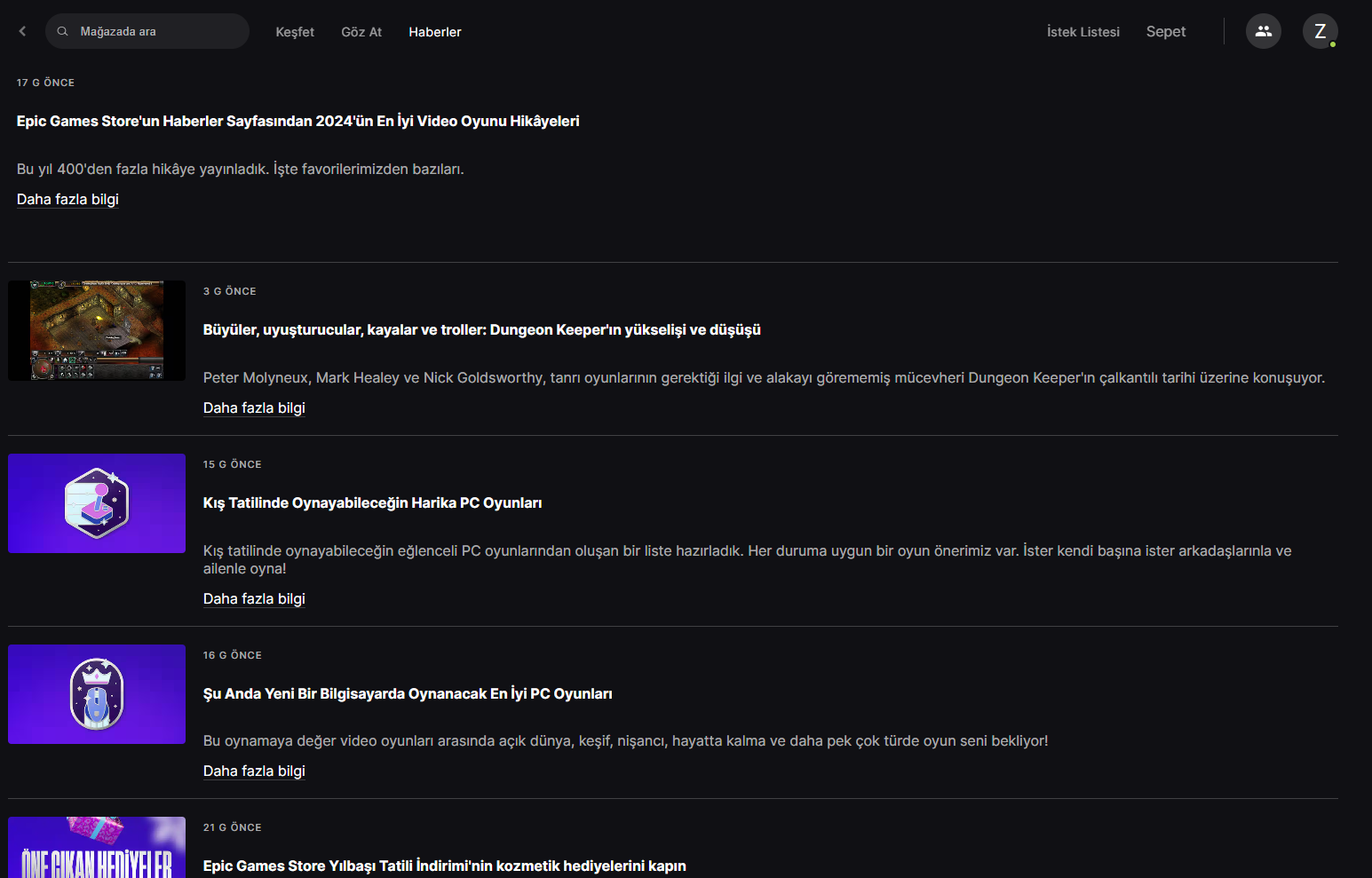Viewport: 1372px width, 878px height.
Task: Open the joystick icon article thumbnail
Action: (x=97, y=503)
